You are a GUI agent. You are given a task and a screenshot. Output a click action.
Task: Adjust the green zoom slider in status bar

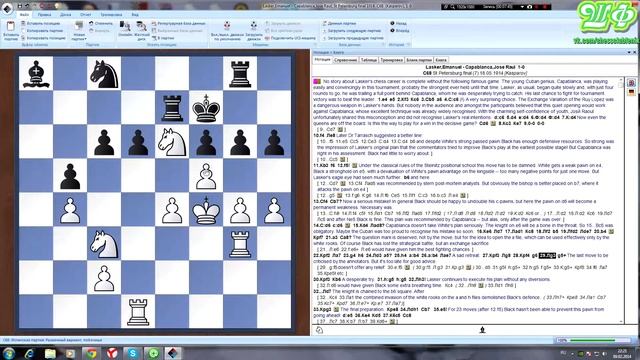click(x=593, y=340)
